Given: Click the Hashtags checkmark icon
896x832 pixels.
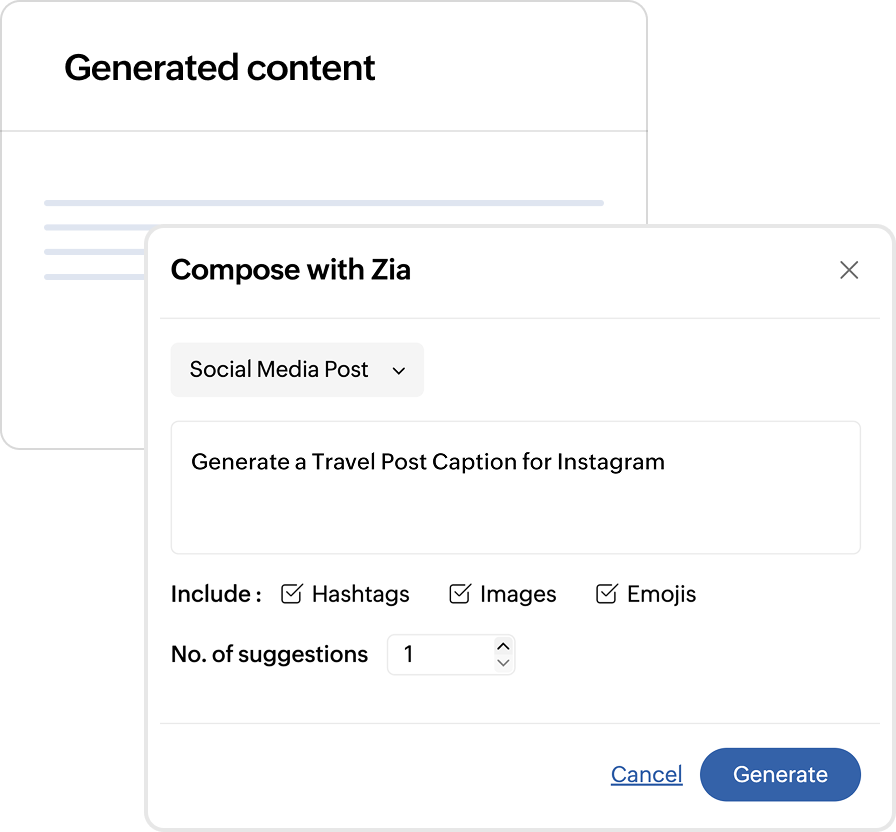Looking at the screenshot, I should coord(290,593).
